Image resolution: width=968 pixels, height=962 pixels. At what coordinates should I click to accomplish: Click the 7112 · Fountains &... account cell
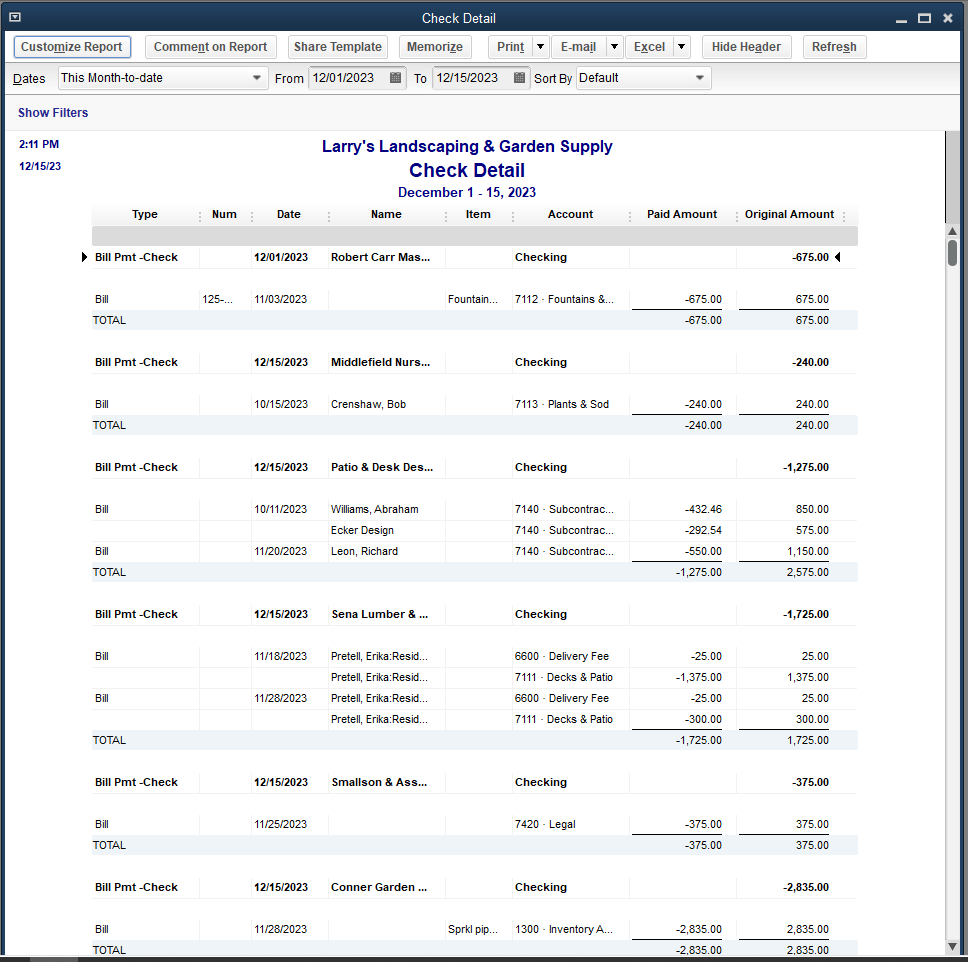[x=564, y=299]
